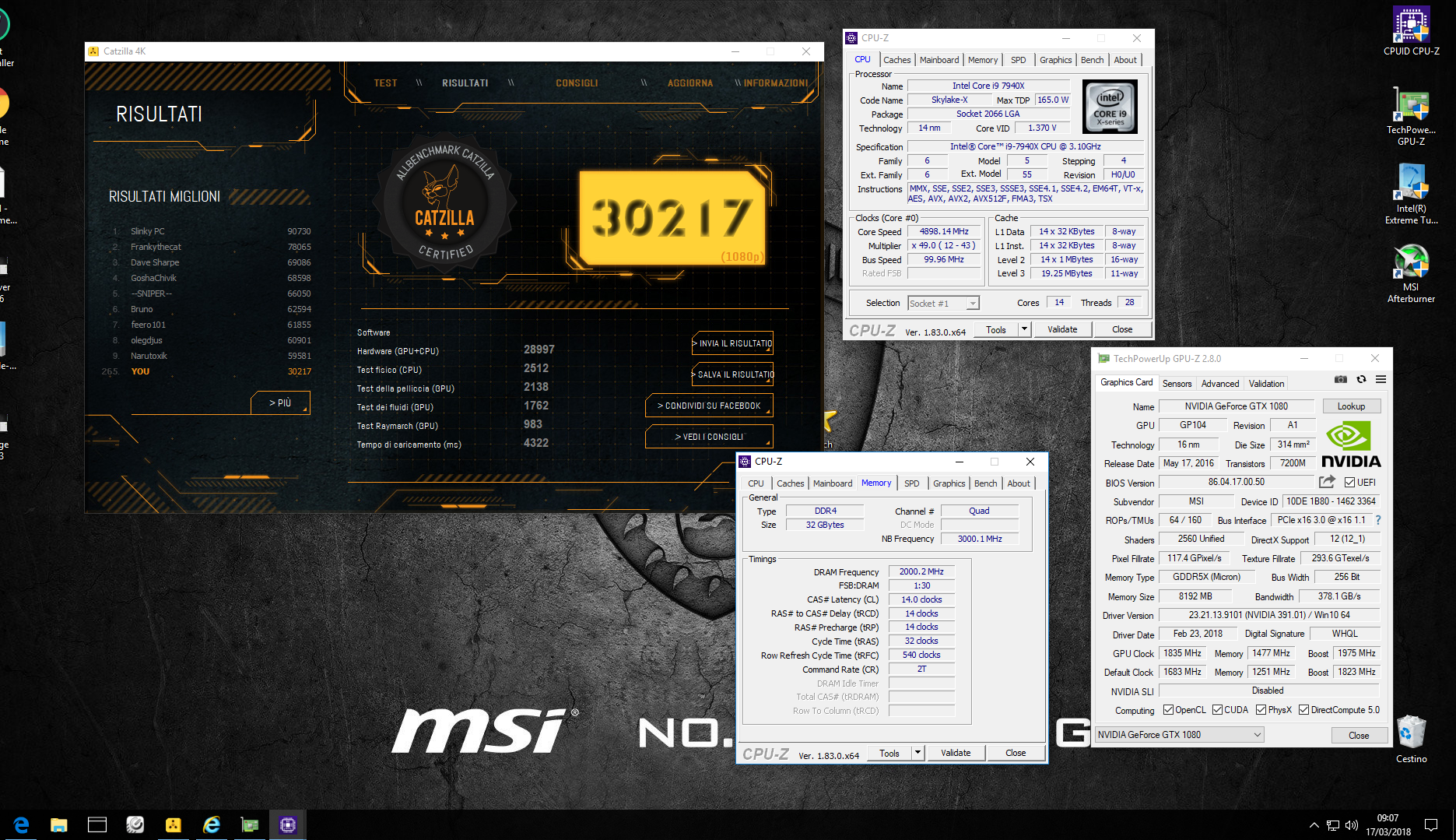Open the notification center icon
The image size is (1456, 840).
[x=1430, y=825]
